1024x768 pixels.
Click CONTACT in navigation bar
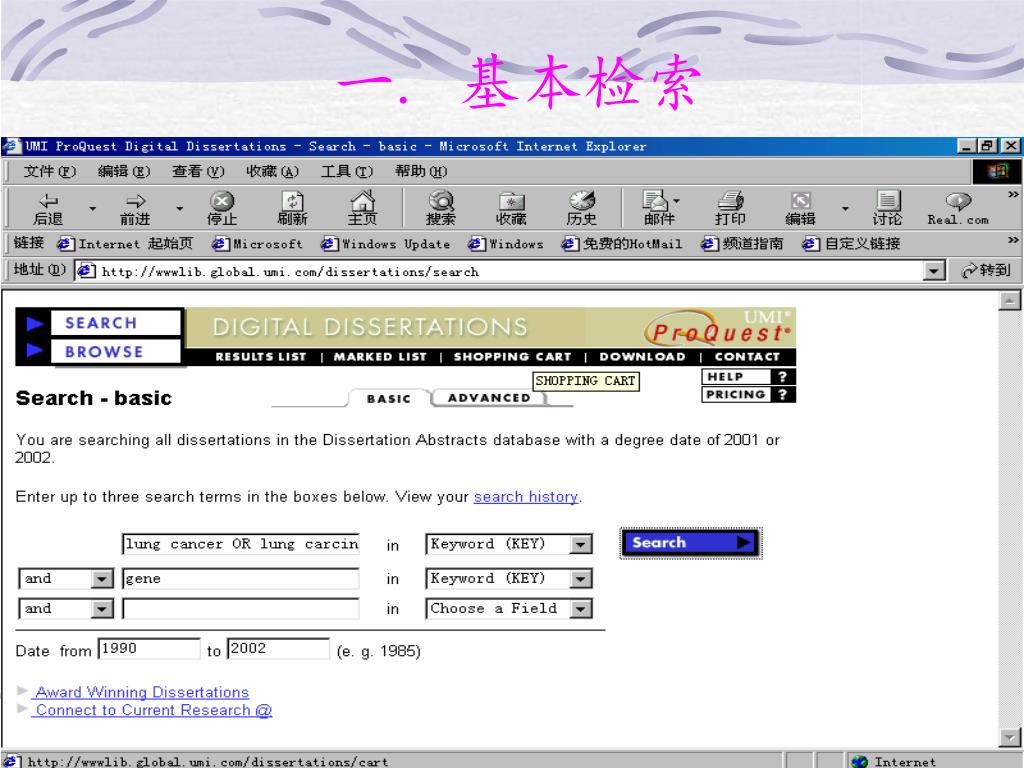(x=747, y=357)
